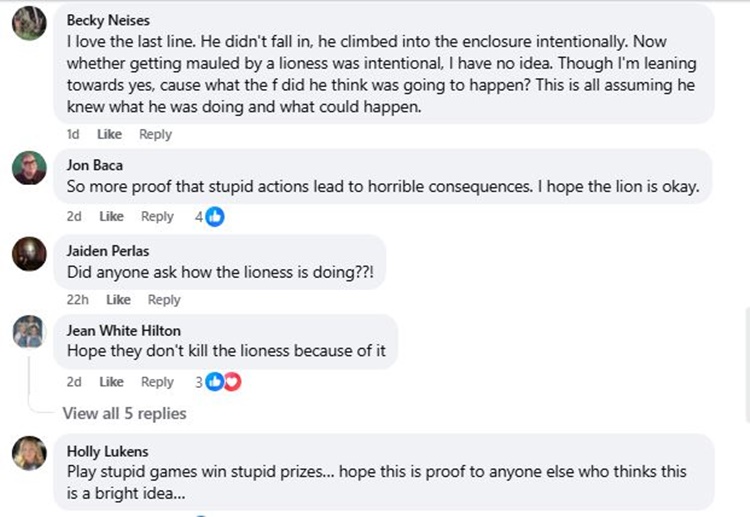Like Jon Baca's comment

pos(112,217)
